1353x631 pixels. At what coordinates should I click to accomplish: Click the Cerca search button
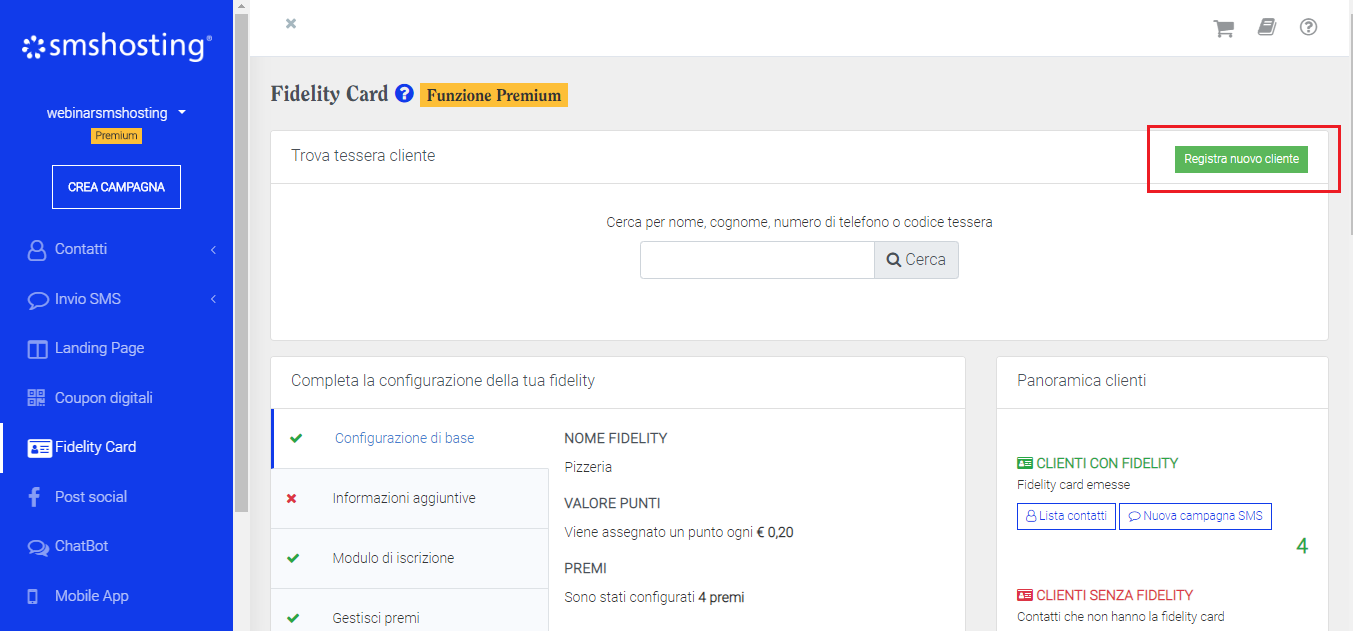tap(915, 259)
